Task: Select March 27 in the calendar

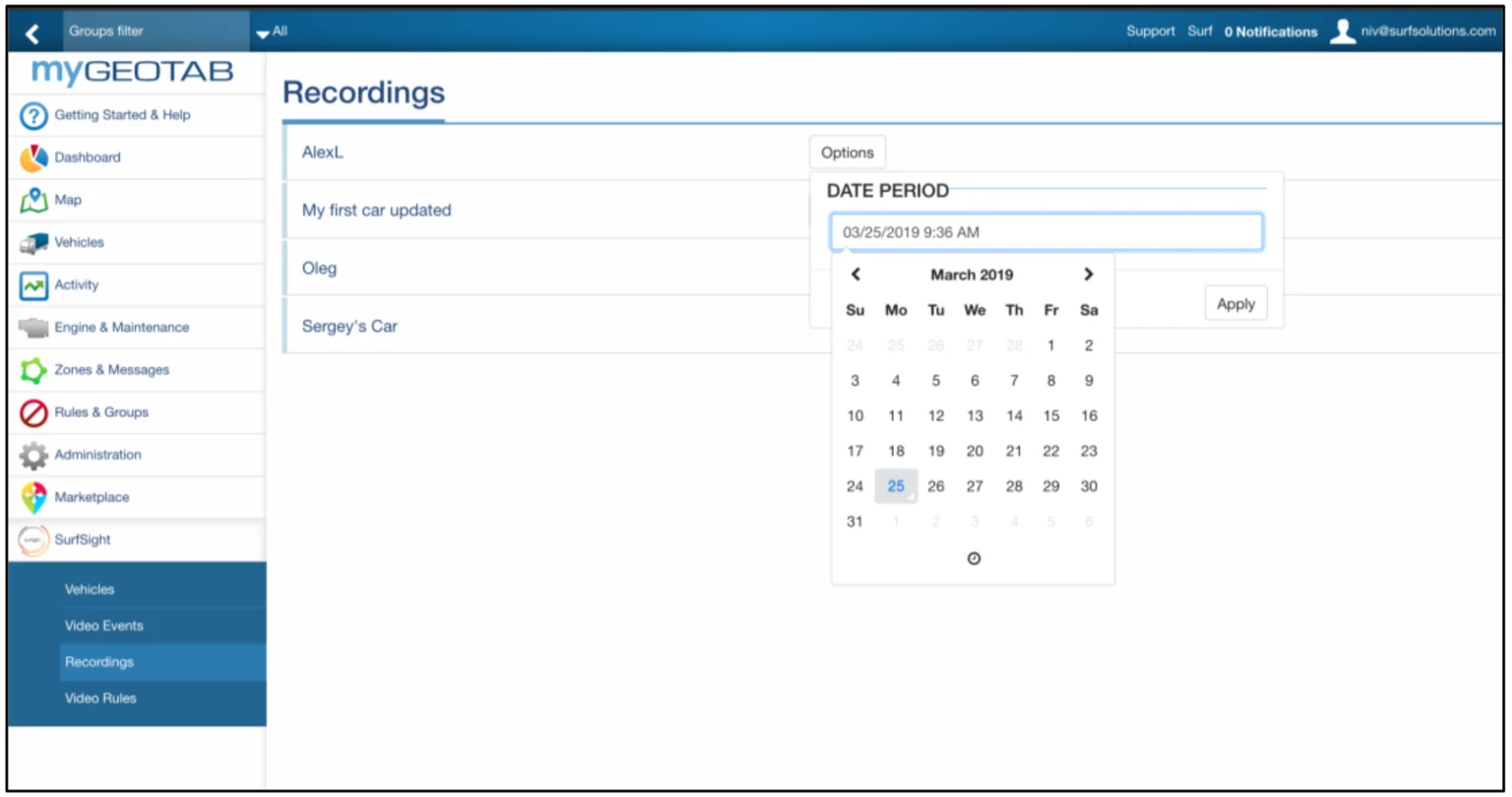Action: point(975,486)
